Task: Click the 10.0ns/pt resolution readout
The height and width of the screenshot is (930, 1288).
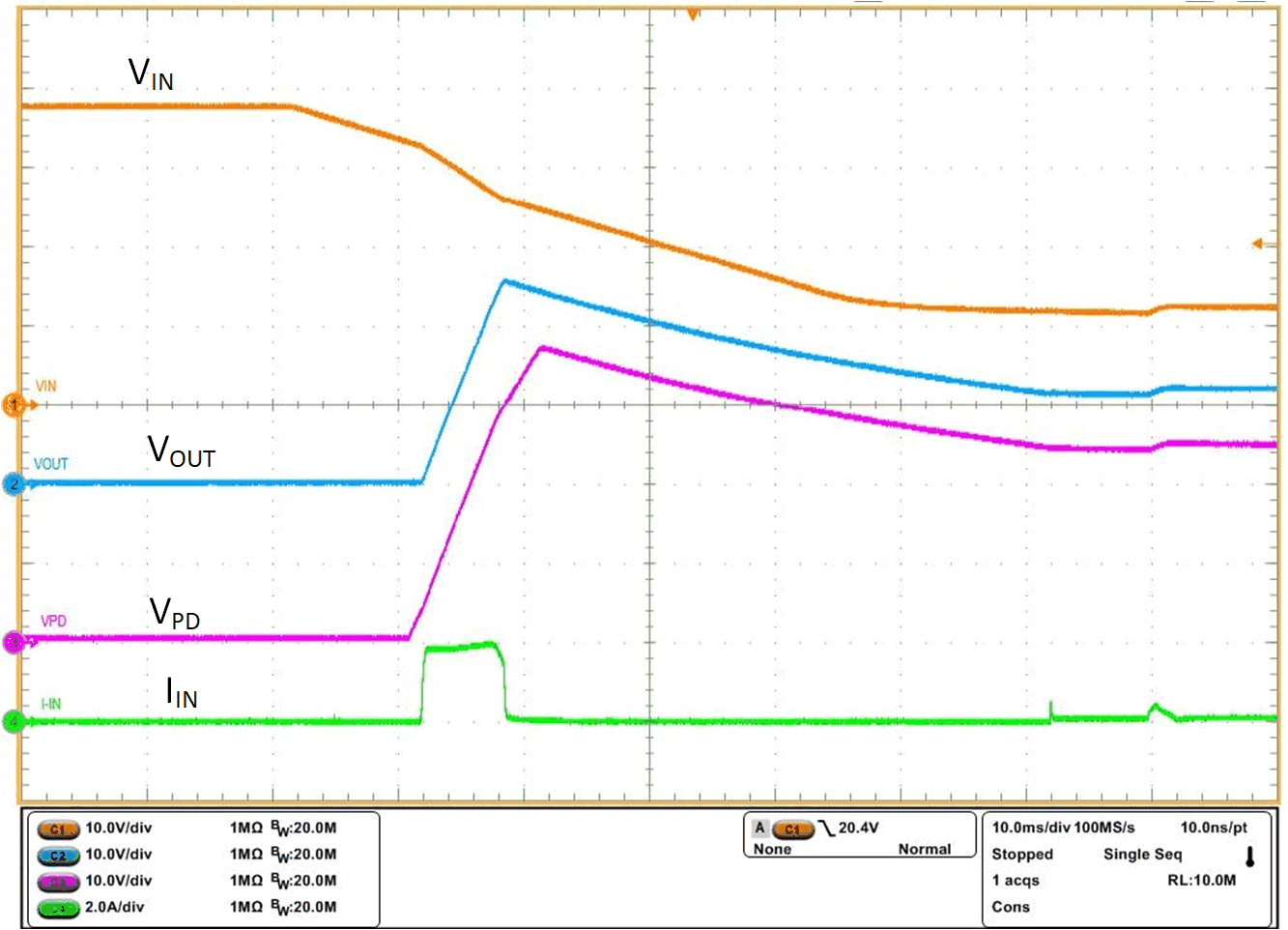Action: (x=1214, y=828)
